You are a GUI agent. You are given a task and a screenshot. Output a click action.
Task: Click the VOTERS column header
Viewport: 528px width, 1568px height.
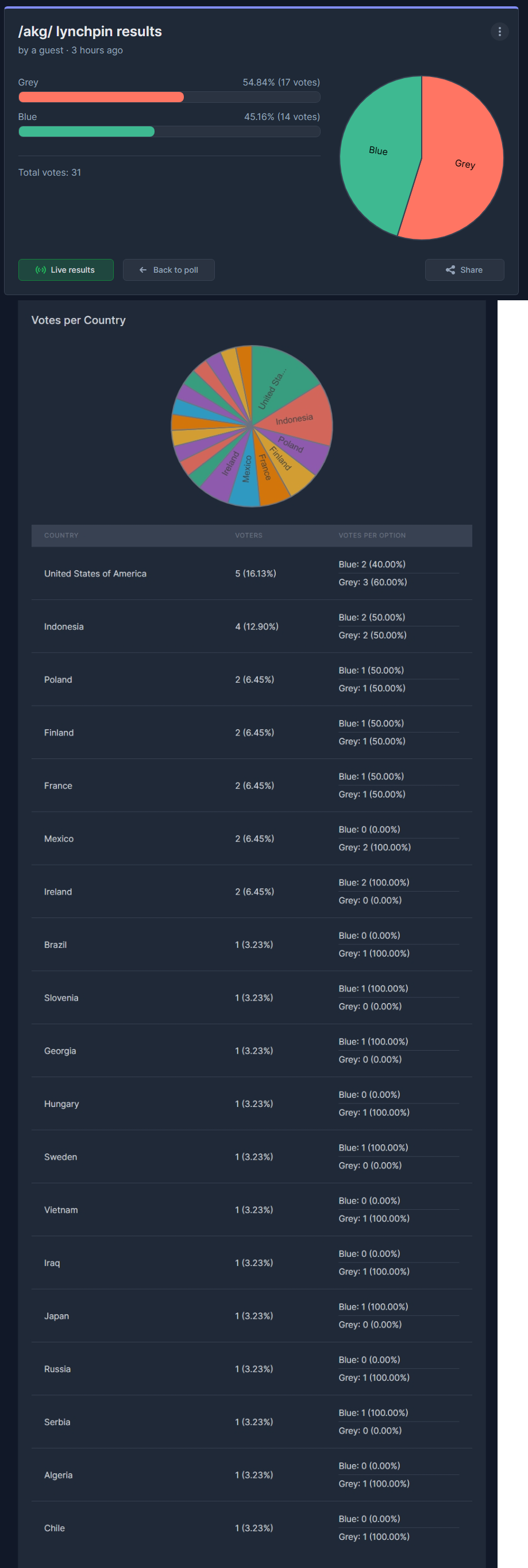[x=248, y=536]
